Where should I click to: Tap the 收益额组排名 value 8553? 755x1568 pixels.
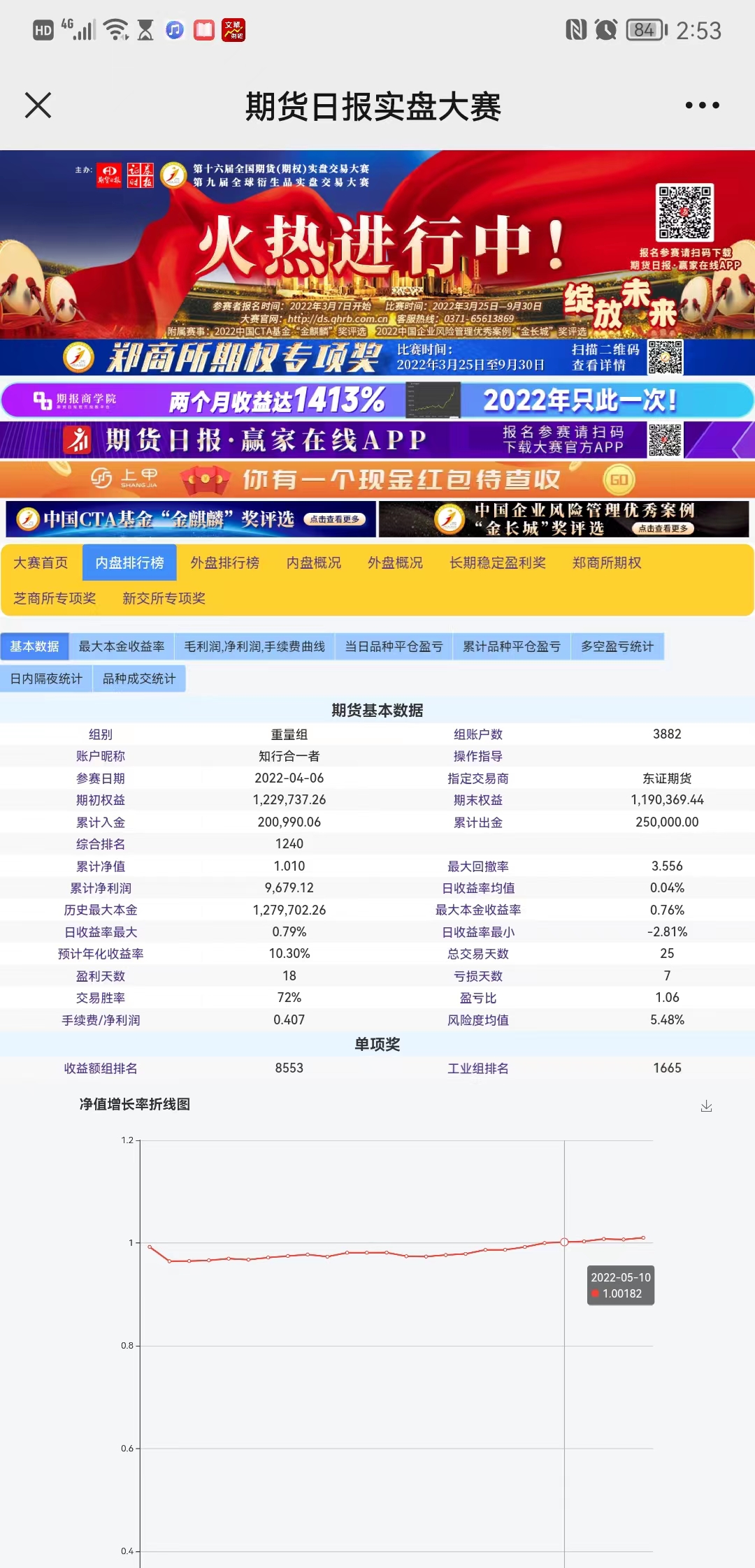[289, 1068]
